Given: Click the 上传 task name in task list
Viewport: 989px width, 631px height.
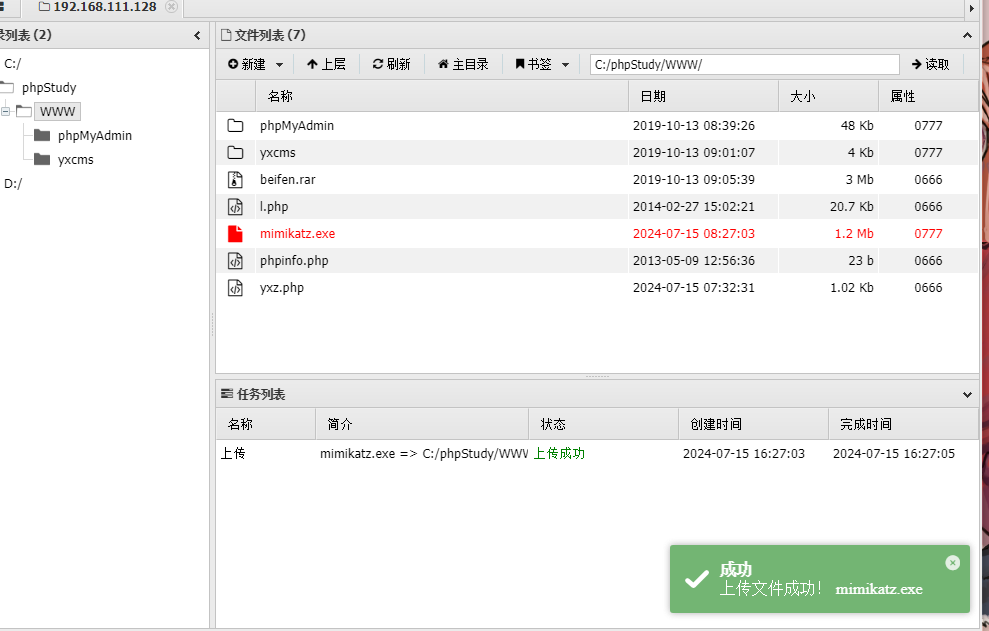Looking at the screenshot, I should (233, 453).
